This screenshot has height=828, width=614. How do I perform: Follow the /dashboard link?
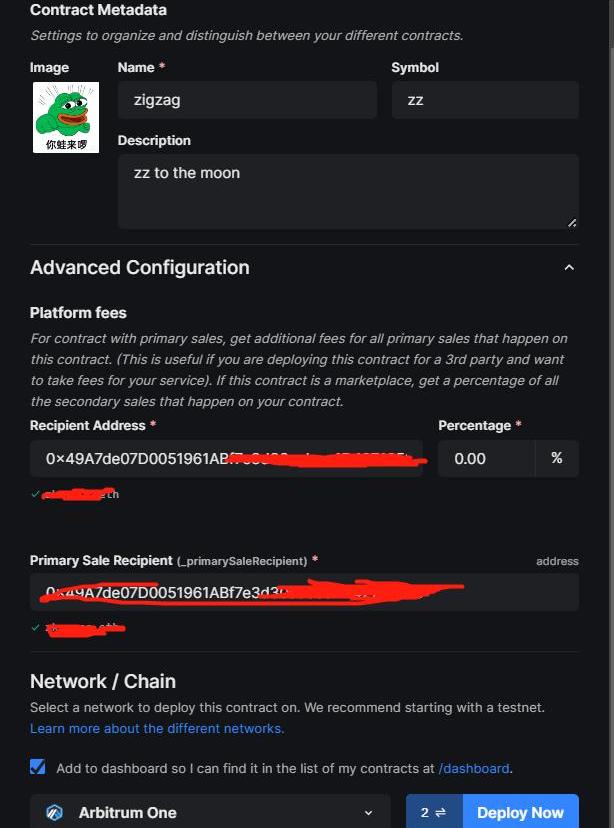click(x=474, y=768)
